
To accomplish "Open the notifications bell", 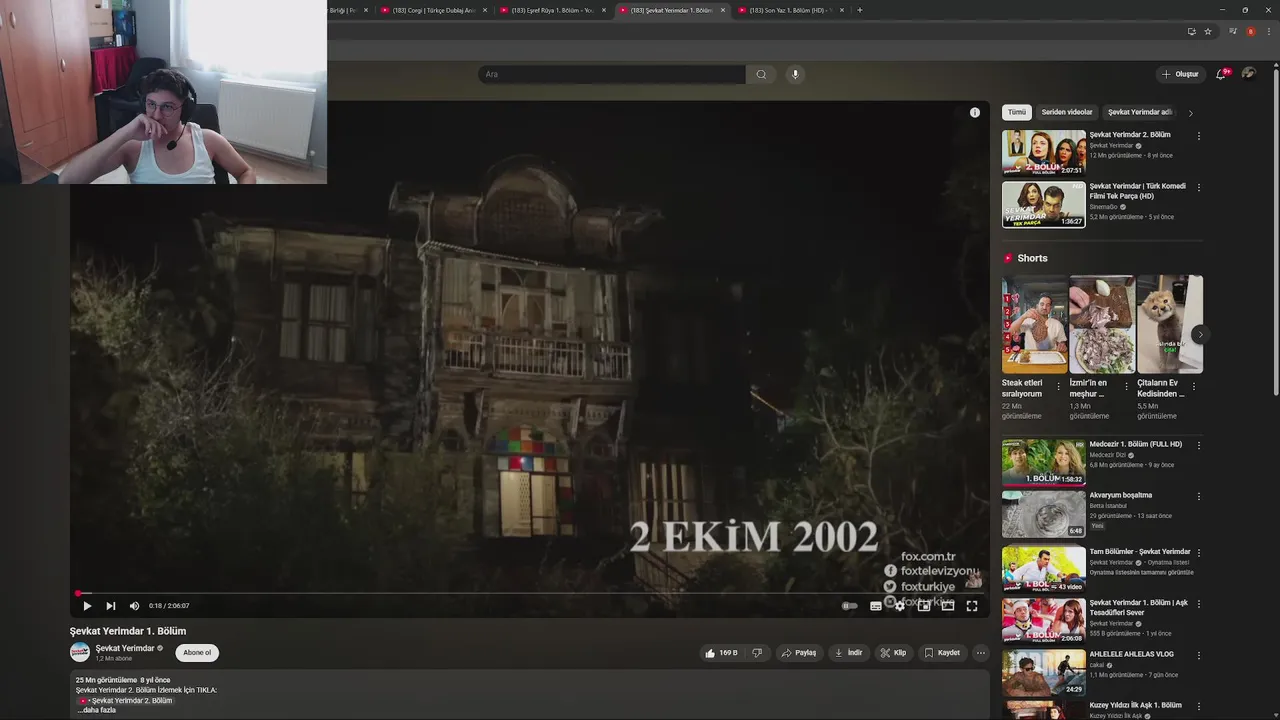I will (1222, 74).
